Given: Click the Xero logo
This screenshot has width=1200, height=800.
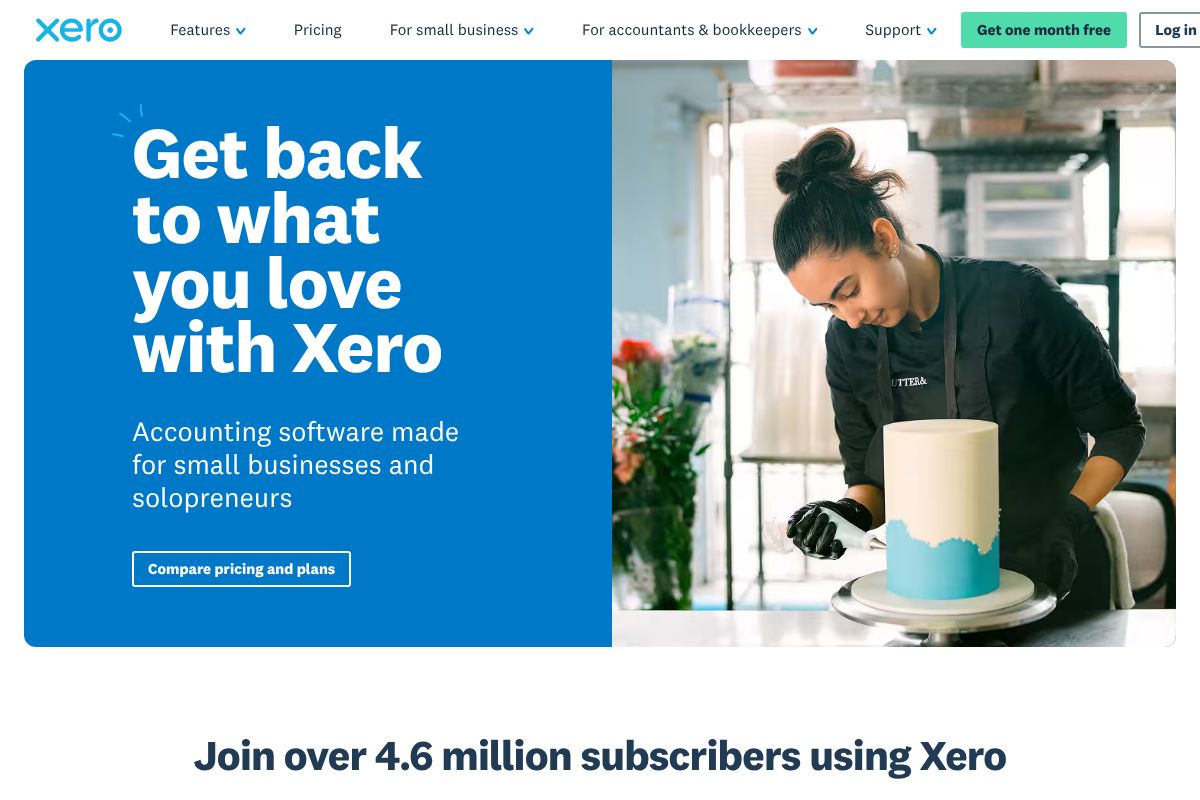Looking at the screenshot, I should [78, 30].
